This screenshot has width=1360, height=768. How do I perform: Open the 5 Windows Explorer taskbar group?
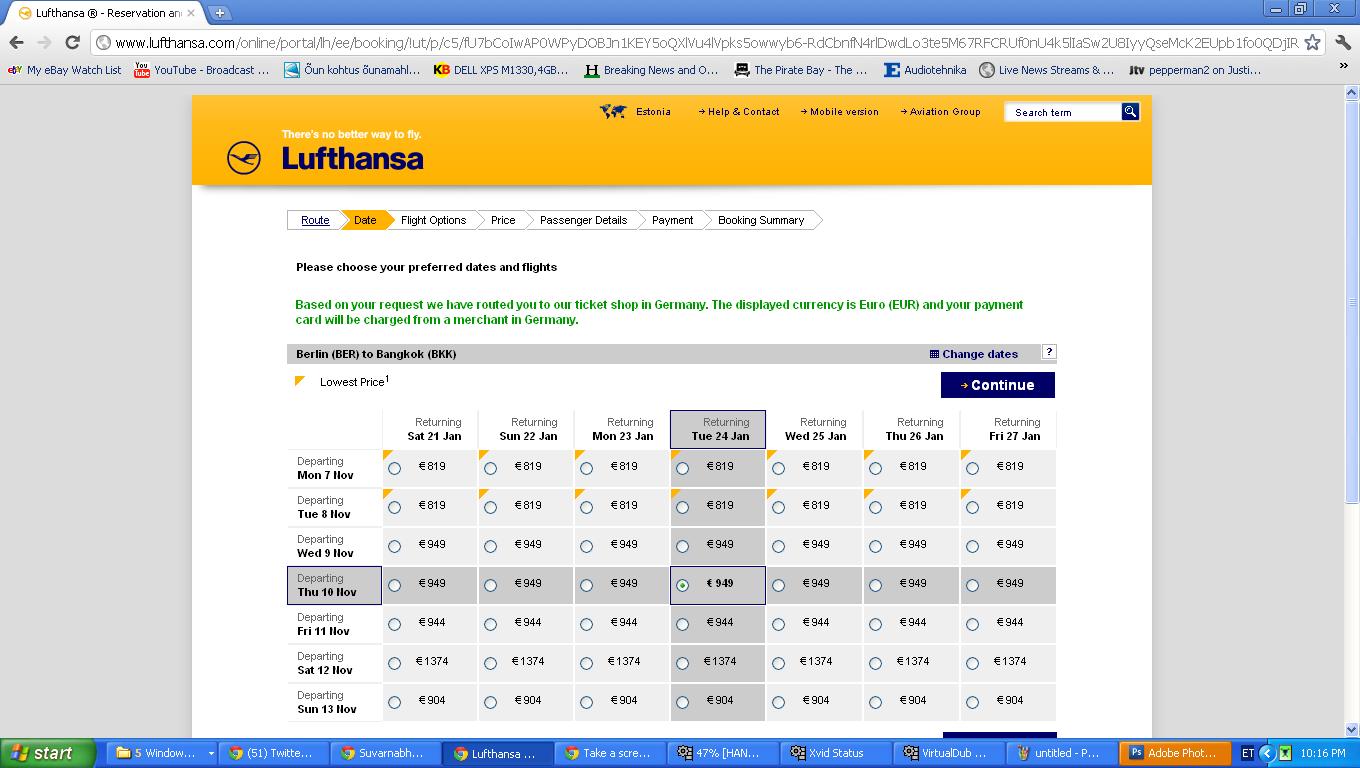point(163,753)
